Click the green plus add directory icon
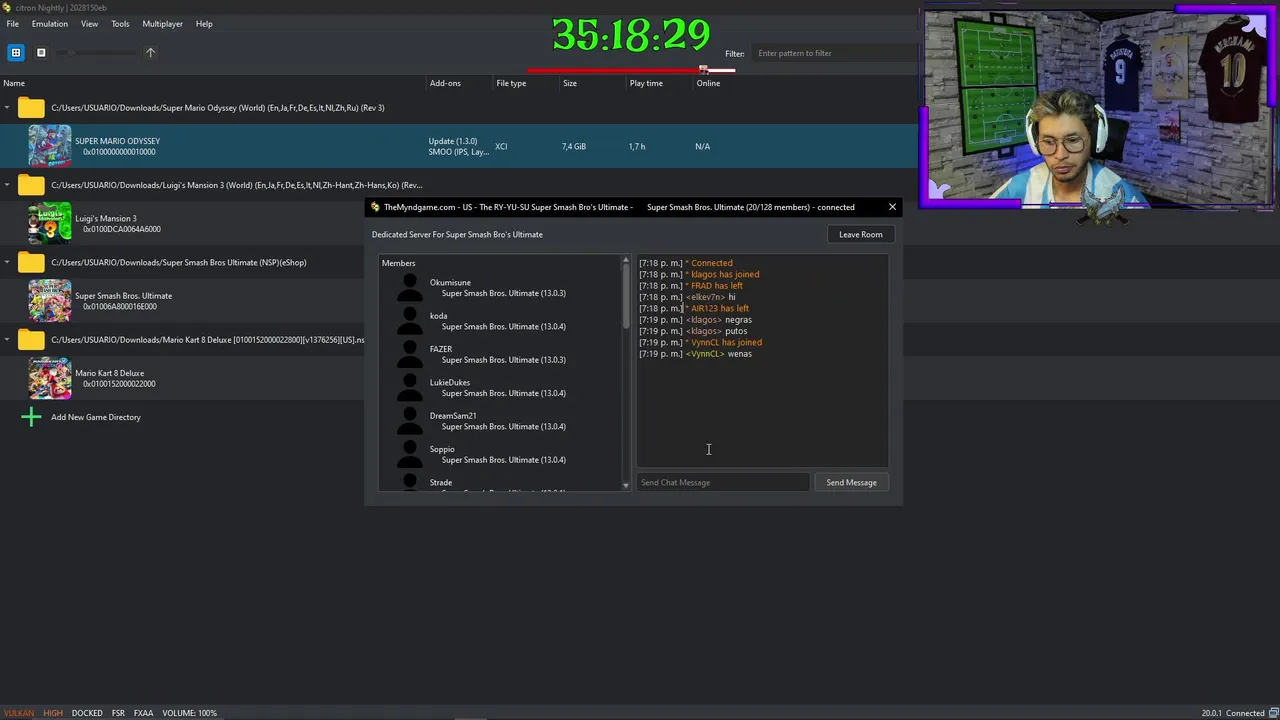Viewport: 1280px width, 720px height. tap(31, 417)
